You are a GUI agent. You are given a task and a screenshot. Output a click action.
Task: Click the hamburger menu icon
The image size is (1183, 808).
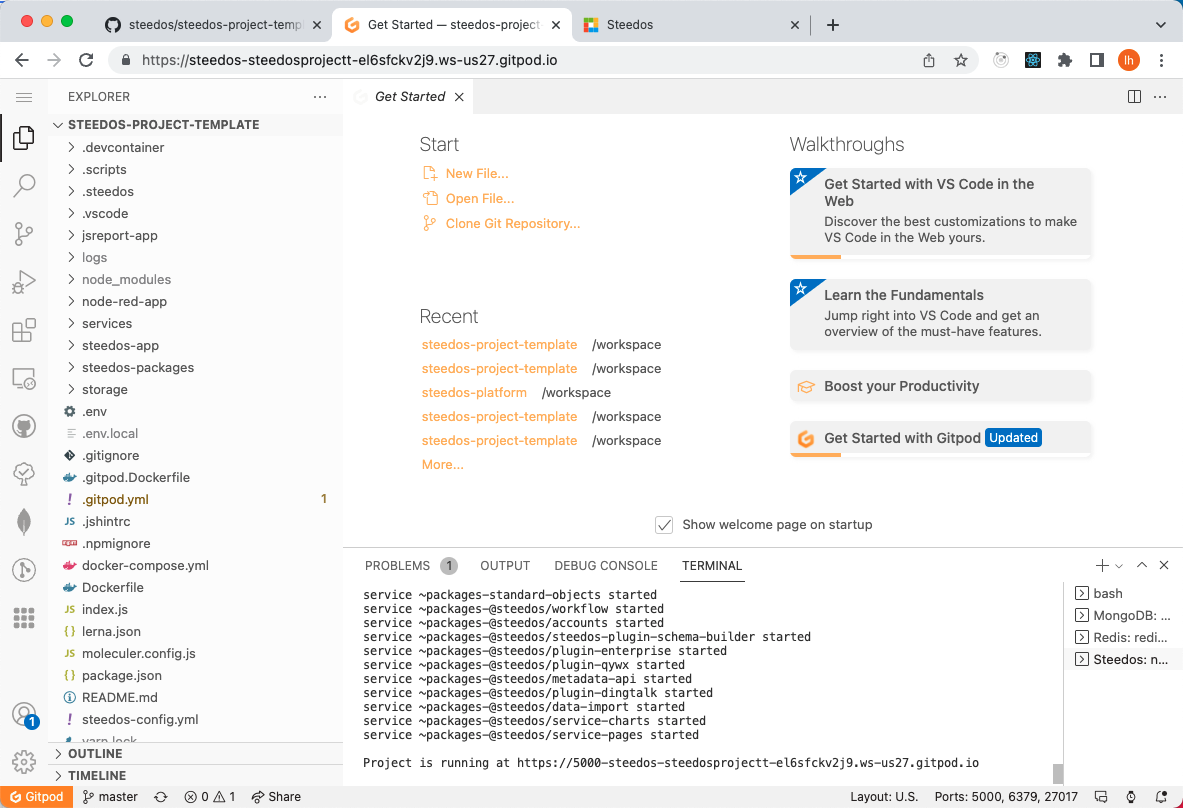point(23,97)
